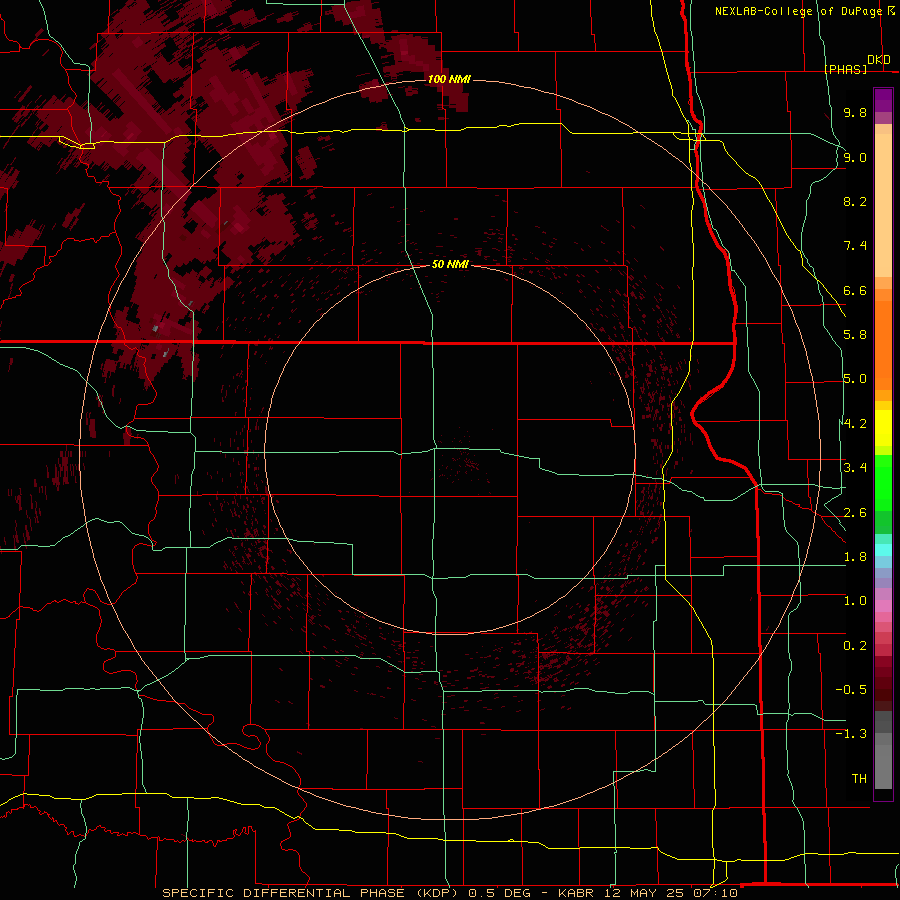Image resolution: width=900 pixels, height=900 pixels.
Task: Click the 4.2 scale value
Action: (855, 424)
